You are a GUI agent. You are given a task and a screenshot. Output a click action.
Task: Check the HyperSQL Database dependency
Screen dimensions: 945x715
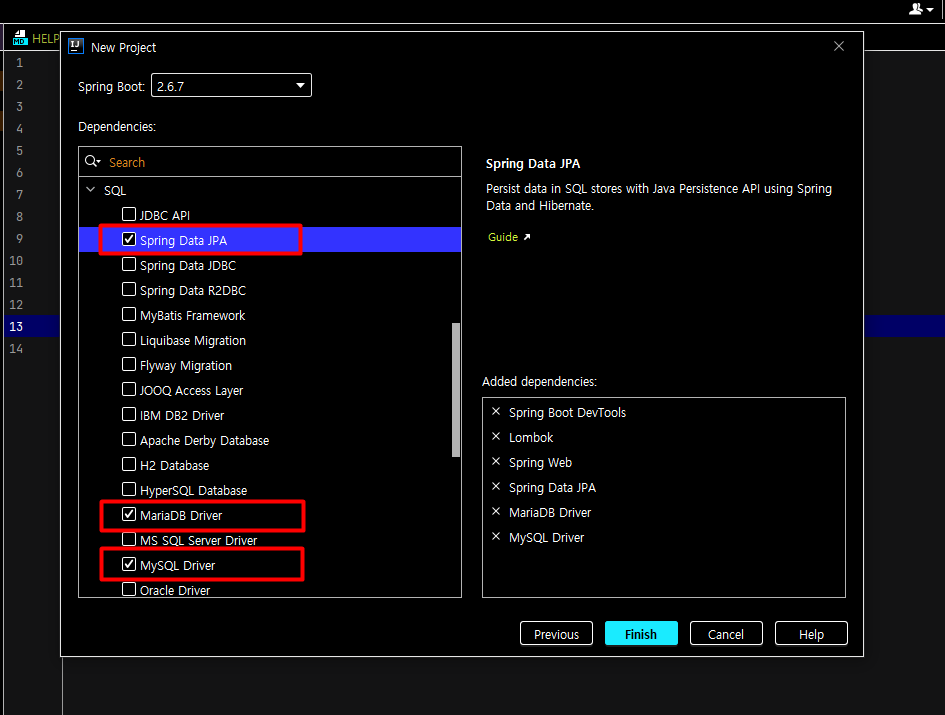[128, 489]
